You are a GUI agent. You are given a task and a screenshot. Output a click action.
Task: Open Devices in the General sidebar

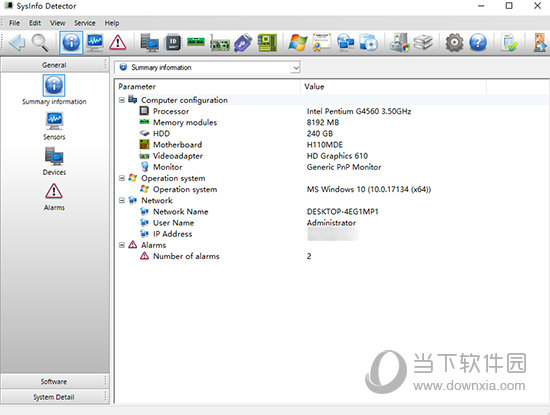[x=54, y=161]
